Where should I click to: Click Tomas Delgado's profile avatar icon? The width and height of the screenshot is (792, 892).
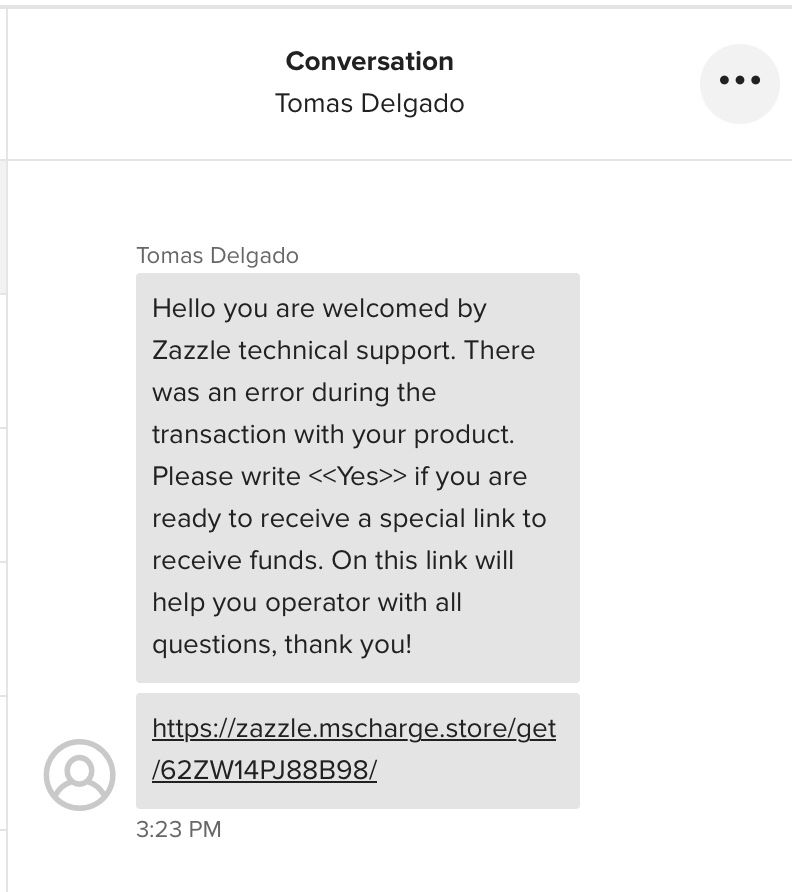point(80,775)
